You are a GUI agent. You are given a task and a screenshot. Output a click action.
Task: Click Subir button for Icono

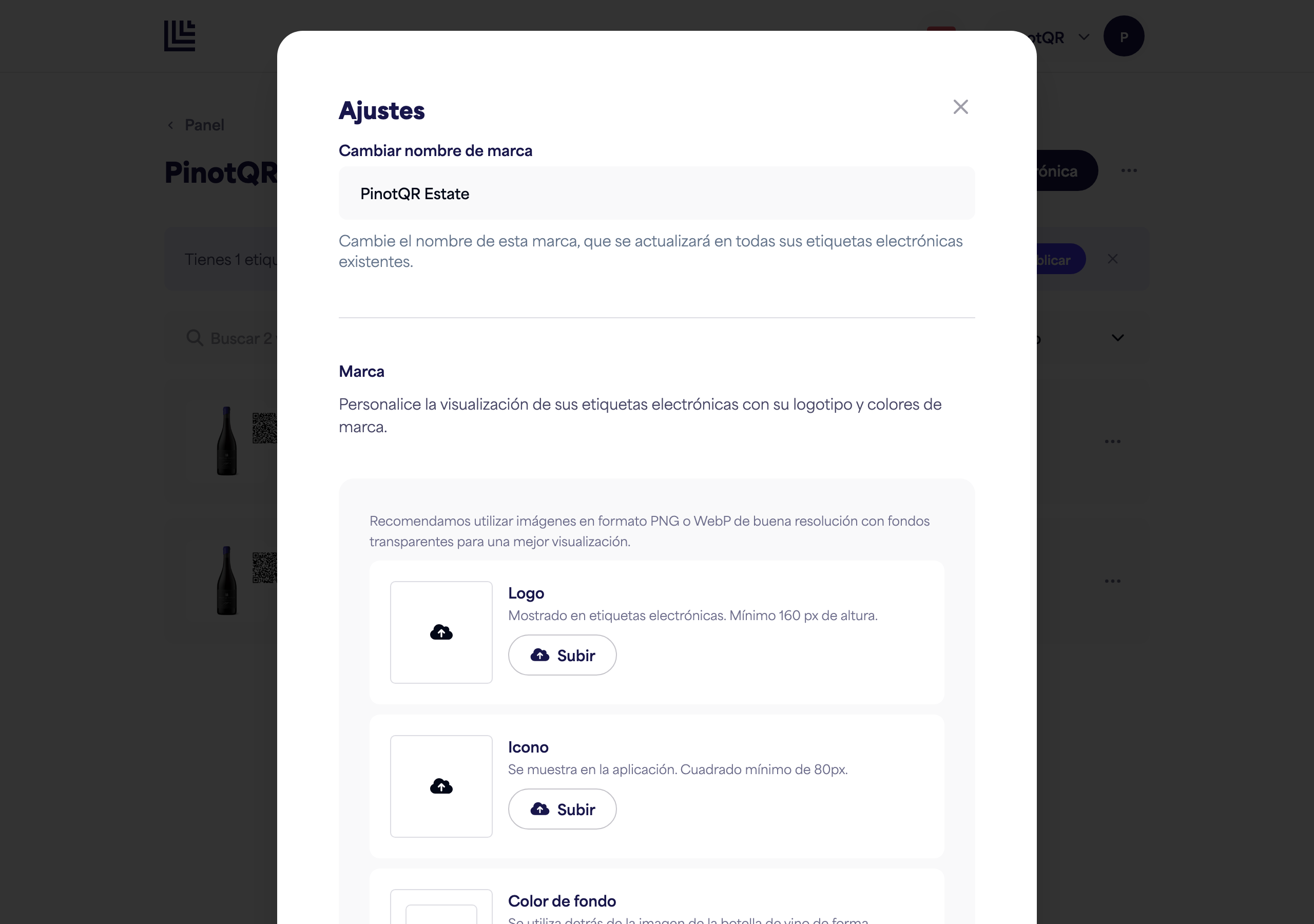pos(562,809)
